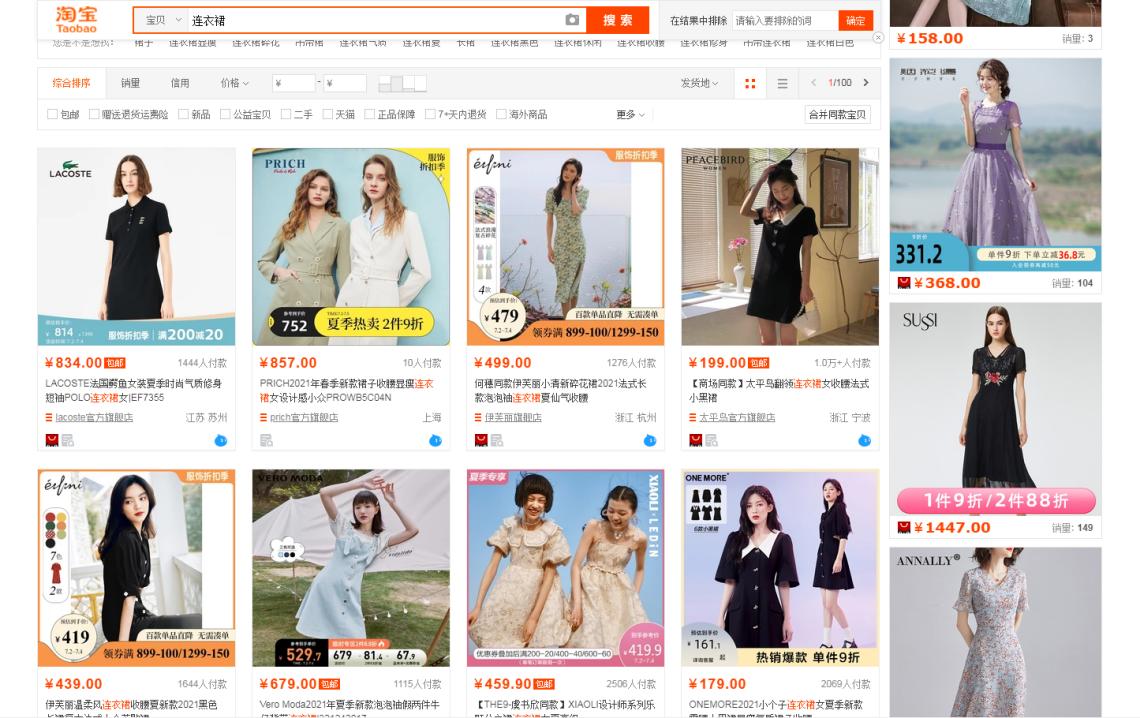Open the VERO MODA blue dress thumbnail

pos(350,568)
